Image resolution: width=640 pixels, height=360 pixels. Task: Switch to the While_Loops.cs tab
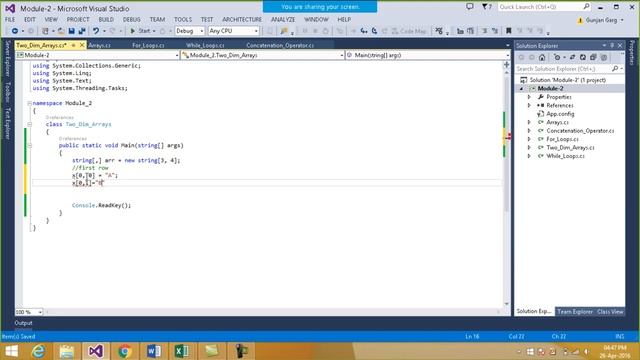(205, 45)
